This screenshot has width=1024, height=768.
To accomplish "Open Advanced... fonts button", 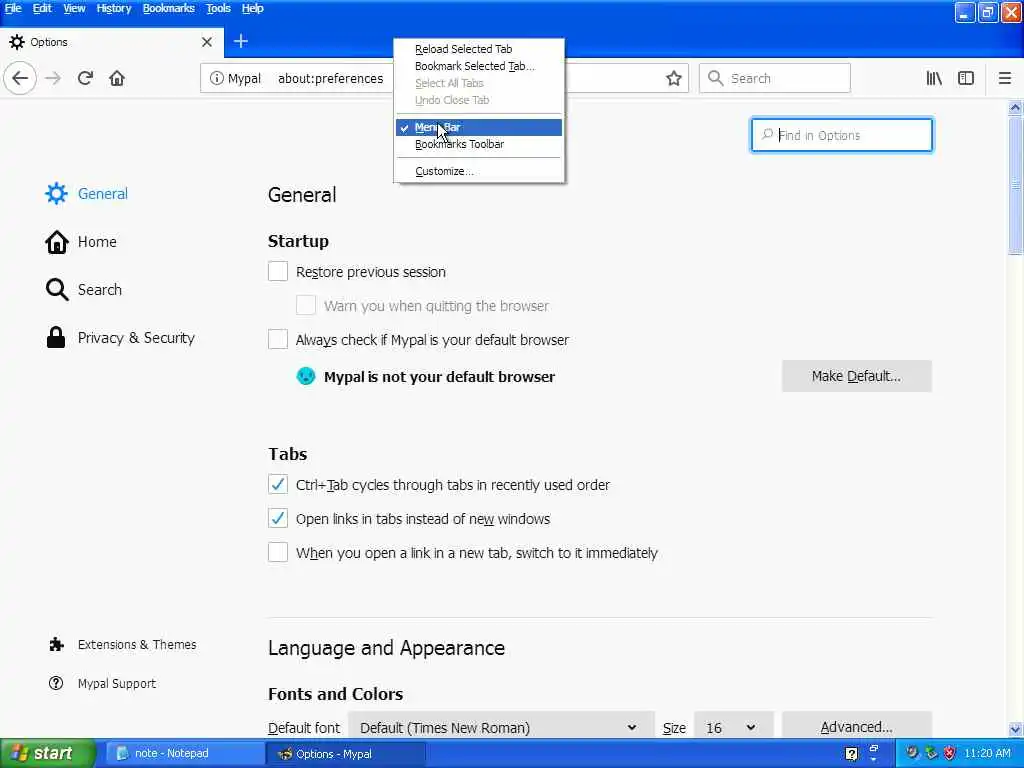I will pos(856,726).
